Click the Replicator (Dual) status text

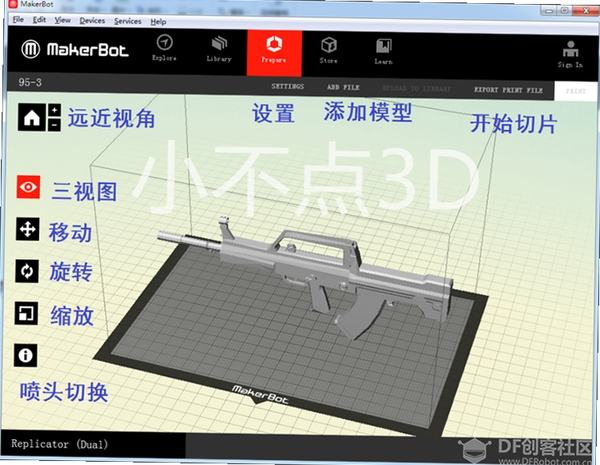pos(59,444)
